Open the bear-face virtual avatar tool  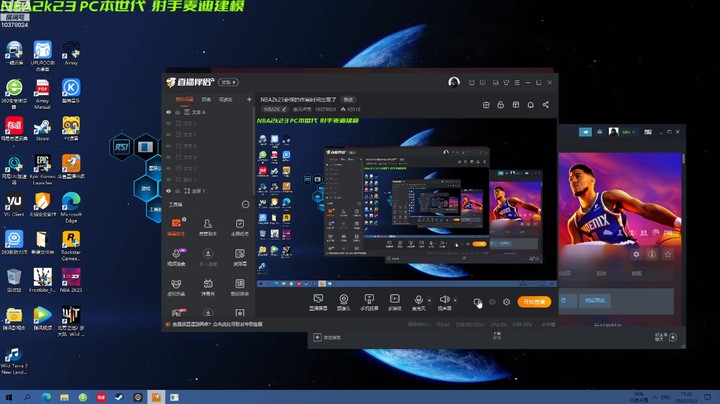176,287
